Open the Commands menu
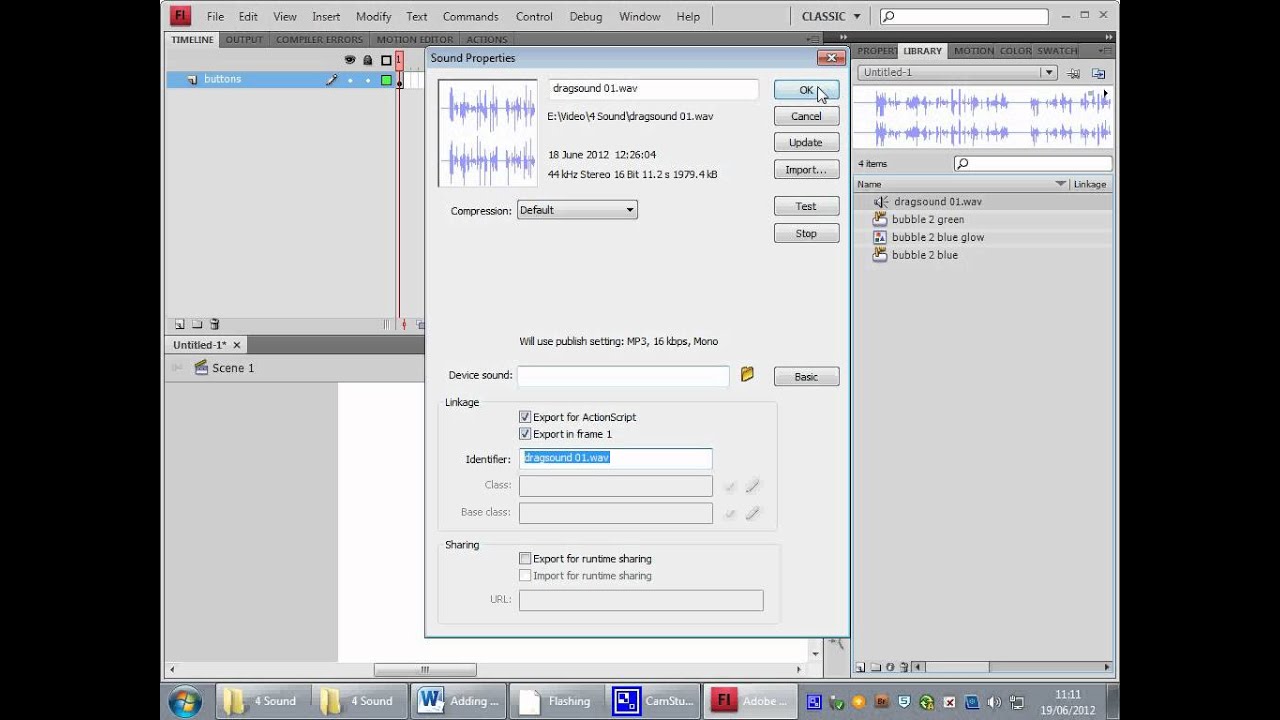 click(x=471, y=16)
